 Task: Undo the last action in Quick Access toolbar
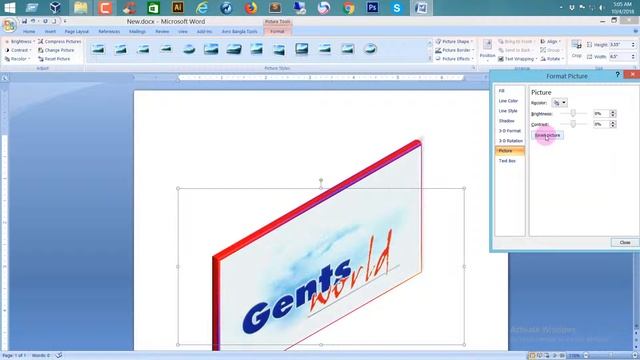[x=33, y=21]
